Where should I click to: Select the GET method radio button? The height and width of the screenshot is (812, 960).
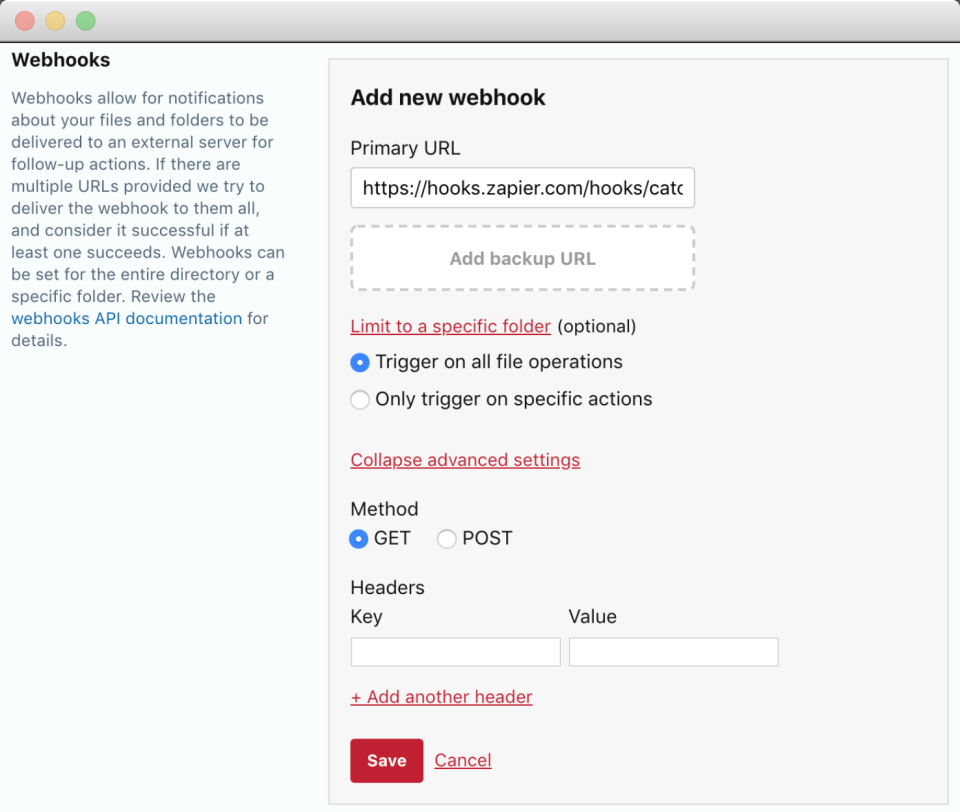click(359, 539)
